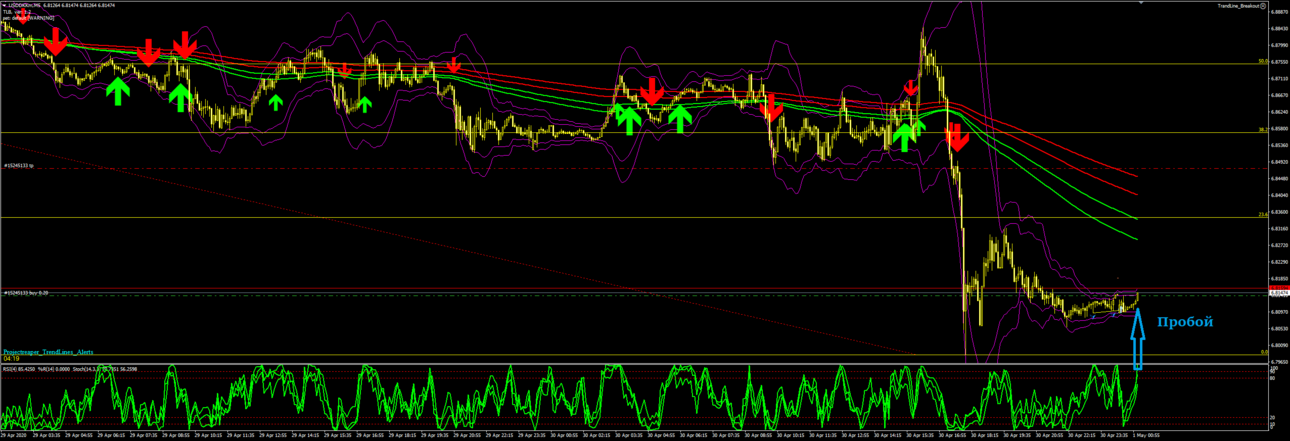Click the chart shift triangle marker at top
Image resolution: width=1290 pixels, height=441 pixels.
pos(1141,2)
